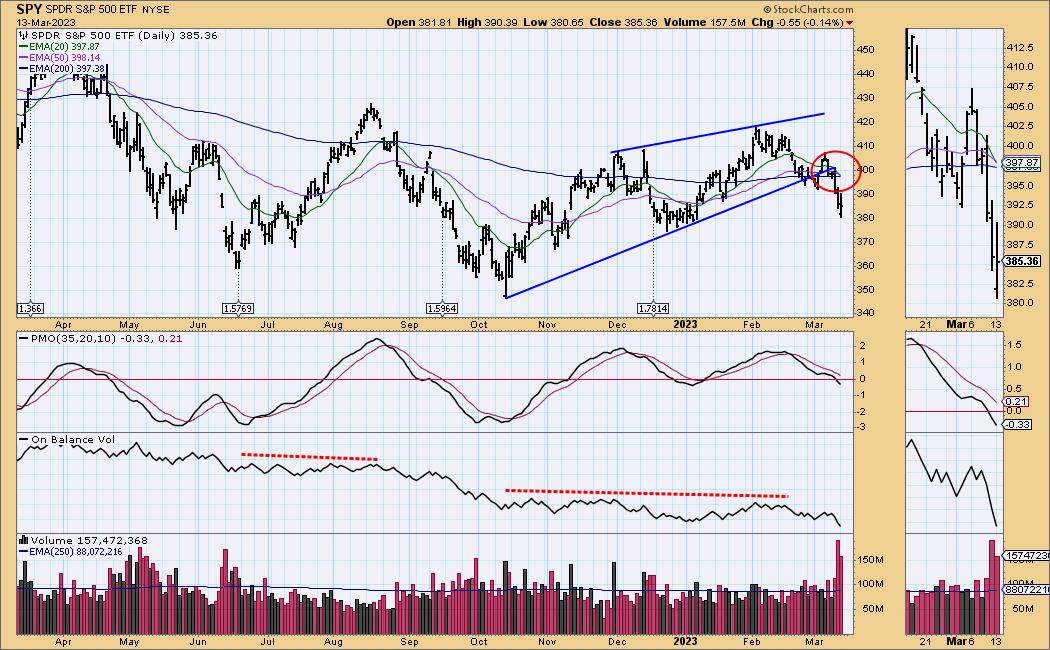Click the EMA(20) 397.87 legend entry

pyautogui.click(x=59, y=47)
